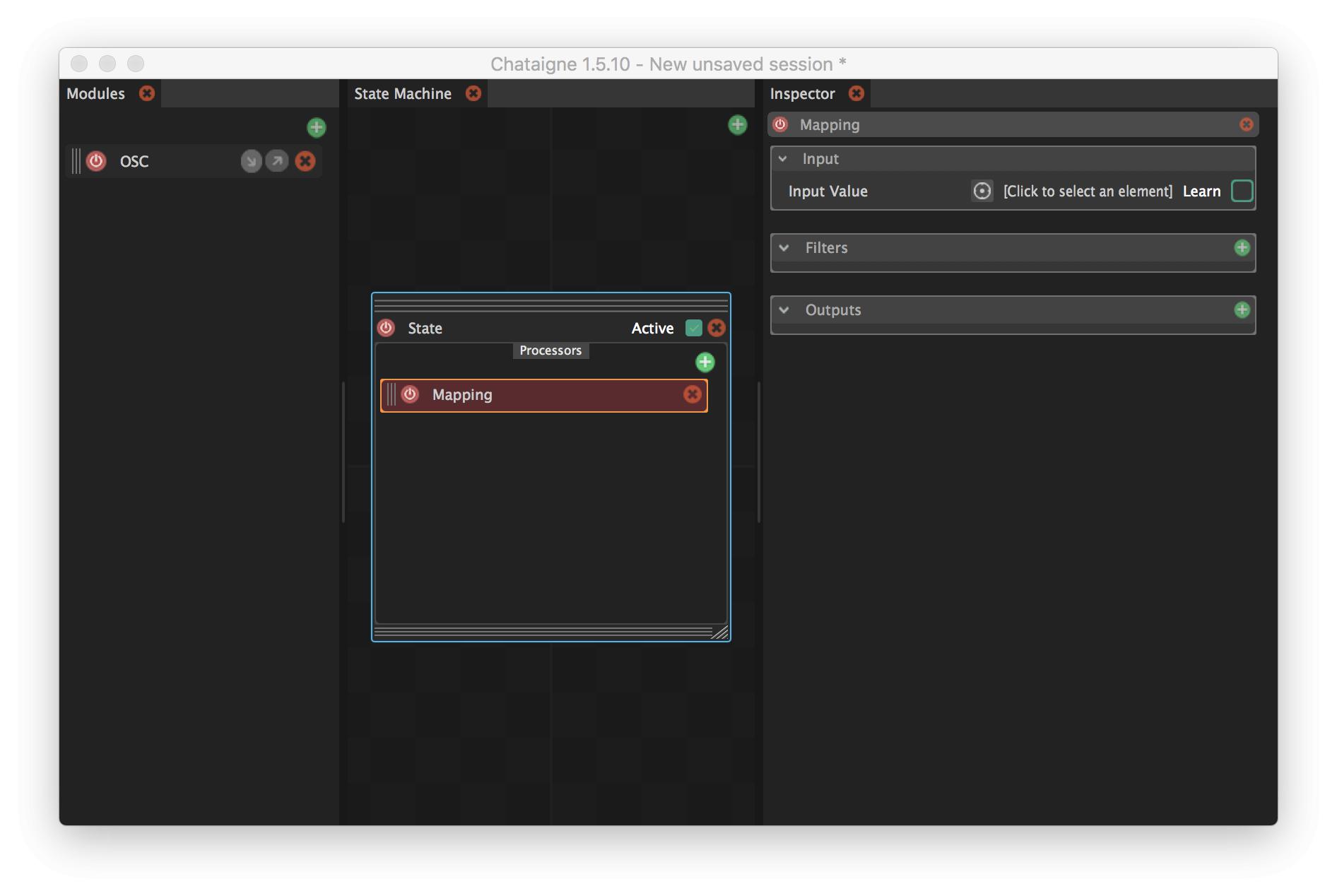Select the Inspector tab
This screenshot has width=1337, height=896.
click(x=802, y=94)
